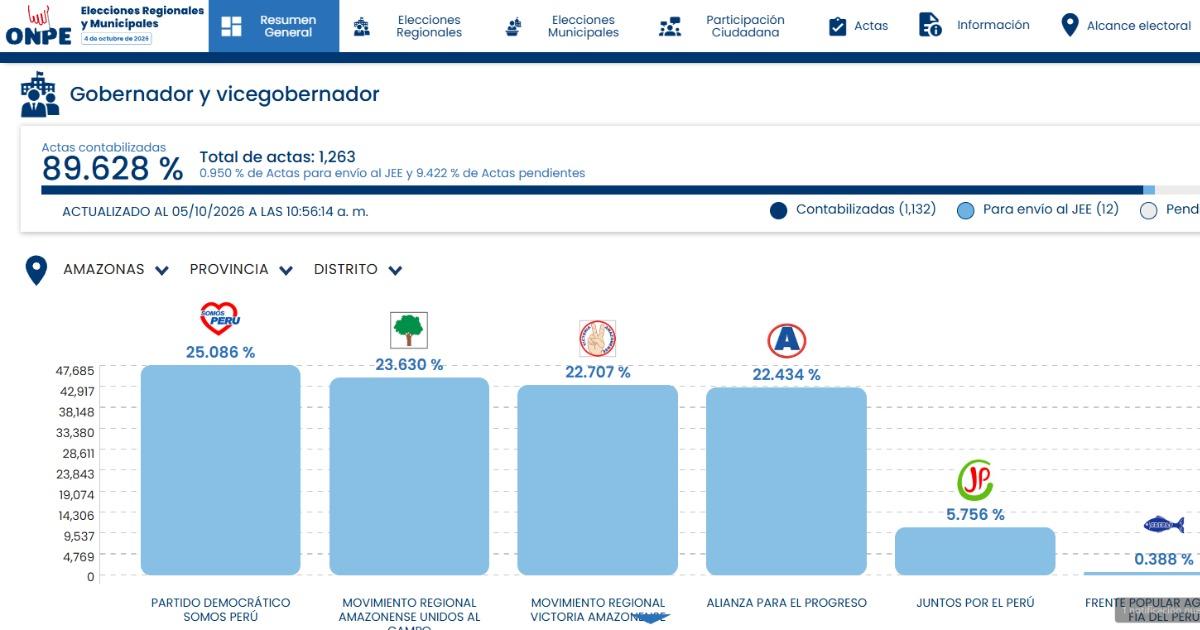Open the Elecciones Regionales tab
Viewport: 1200px width, 630px height.
pos(408,26)
